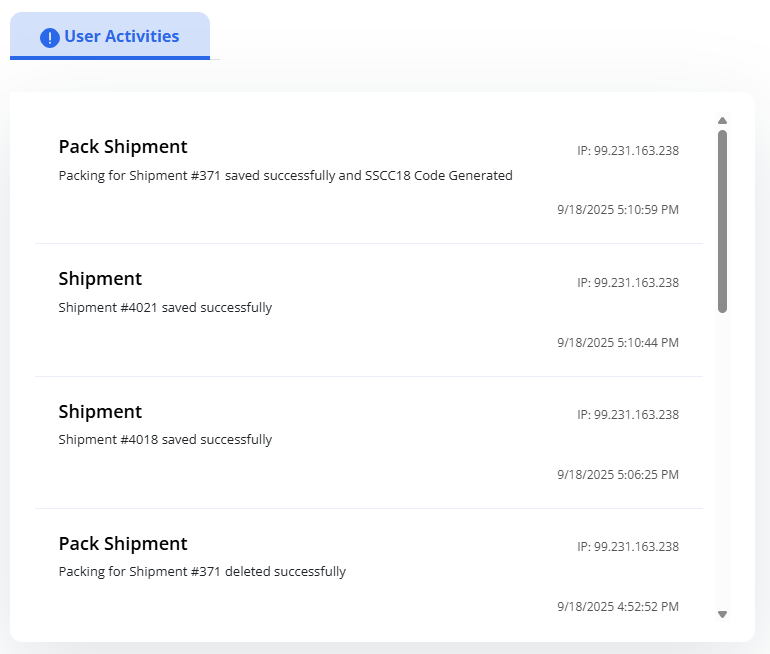Click the IP address on the SSCC18 entry
This screenshot has width=770, height=654.
click(x=627, y=151)
